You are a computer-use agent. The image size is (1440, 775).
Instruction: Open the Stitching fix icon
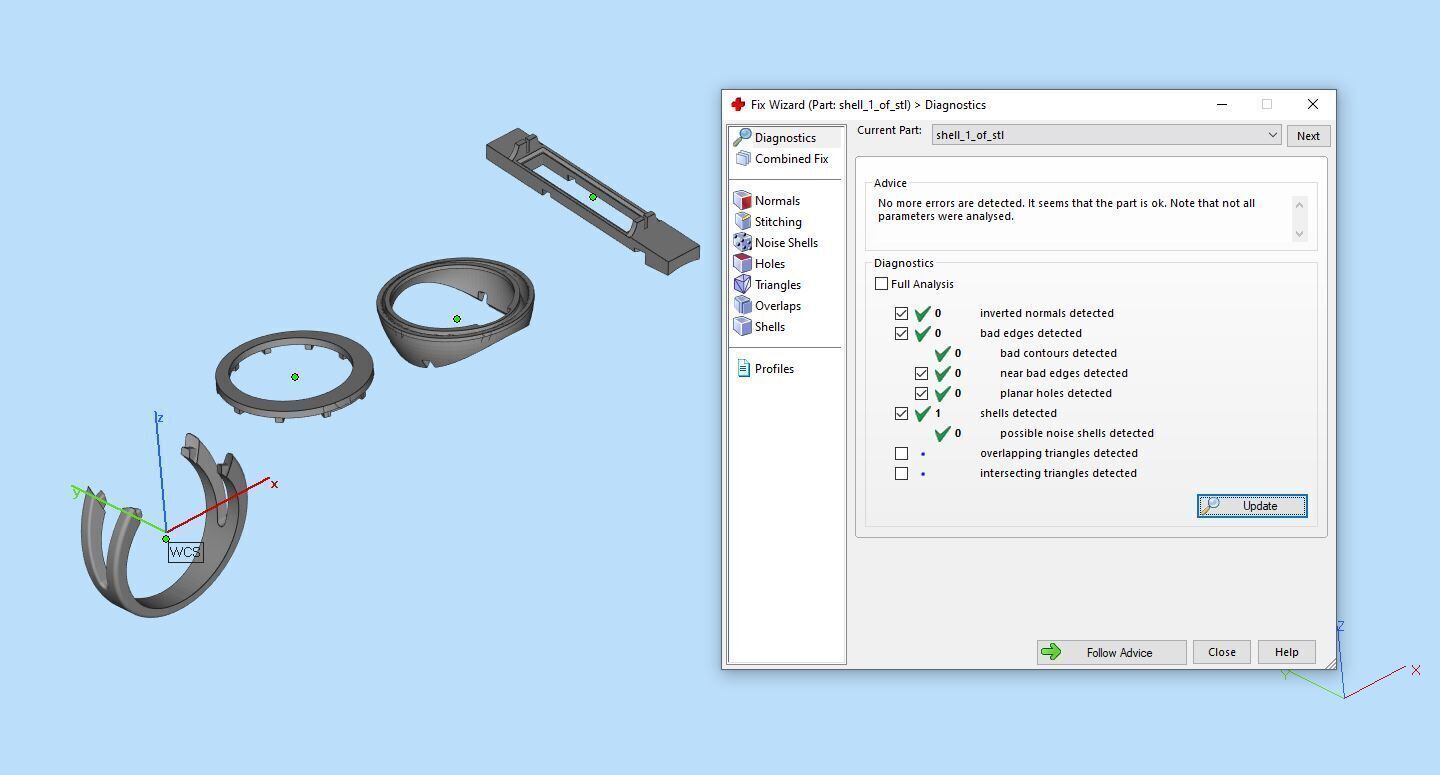(x=742, y=222)
